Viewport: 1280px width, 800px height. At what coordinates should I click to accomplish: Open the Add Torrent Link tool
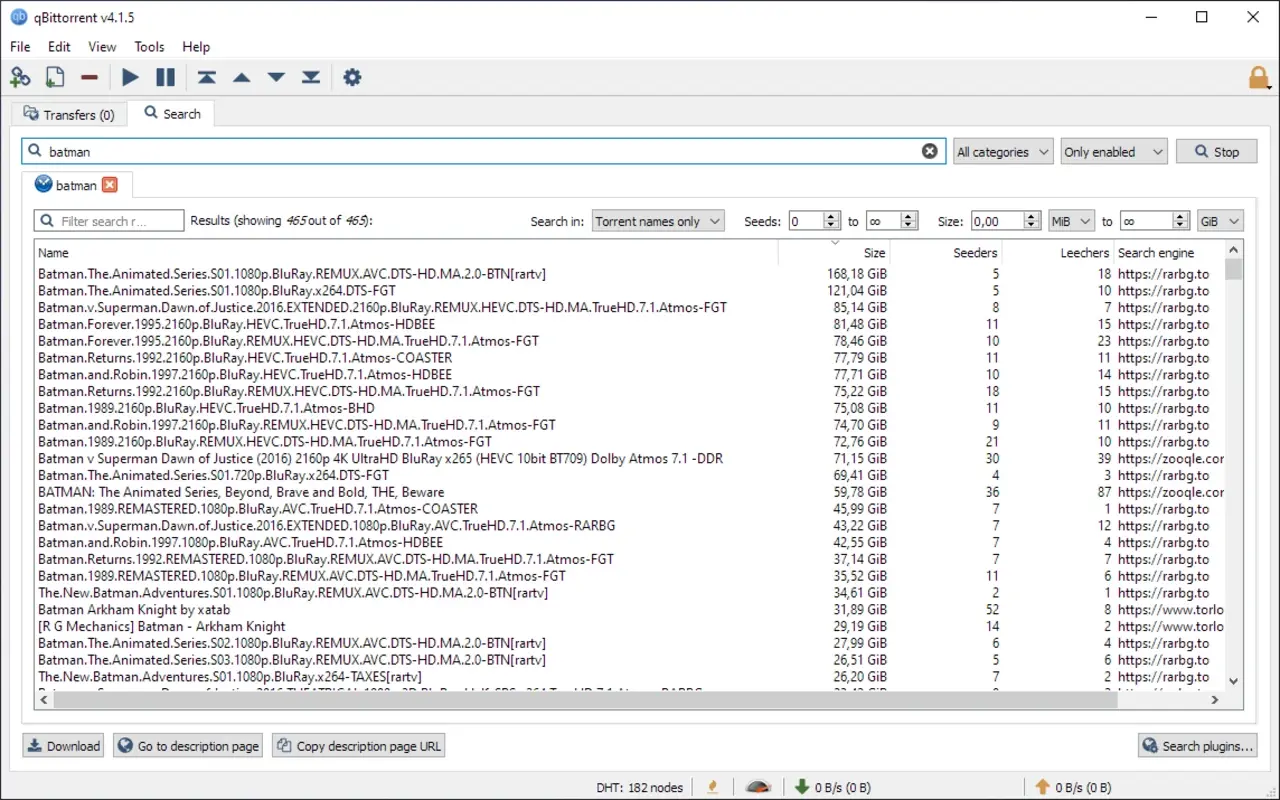coord(20,77)
